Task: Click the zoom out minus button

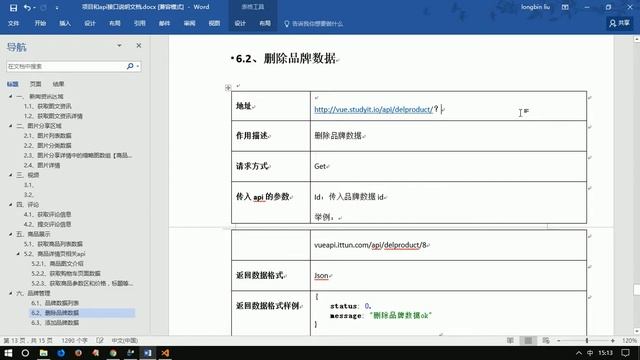Action: click(559, 340)
